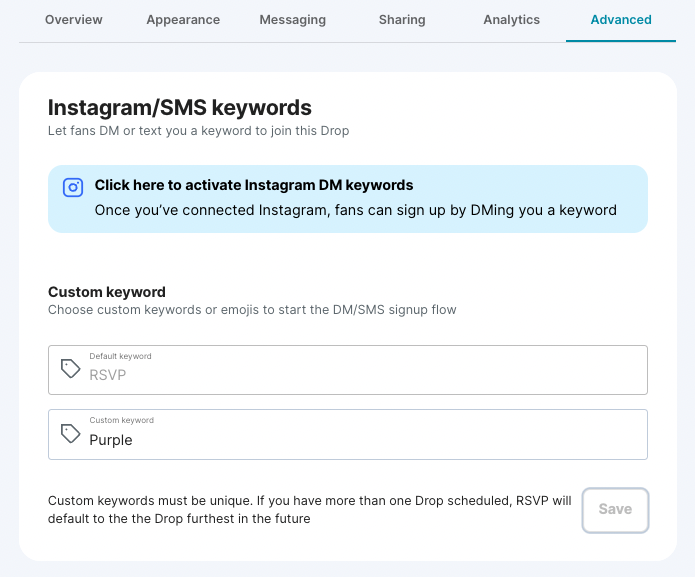The image size is (695, 577).
Task: Select the Sharing tab
Action: [402, 20]
